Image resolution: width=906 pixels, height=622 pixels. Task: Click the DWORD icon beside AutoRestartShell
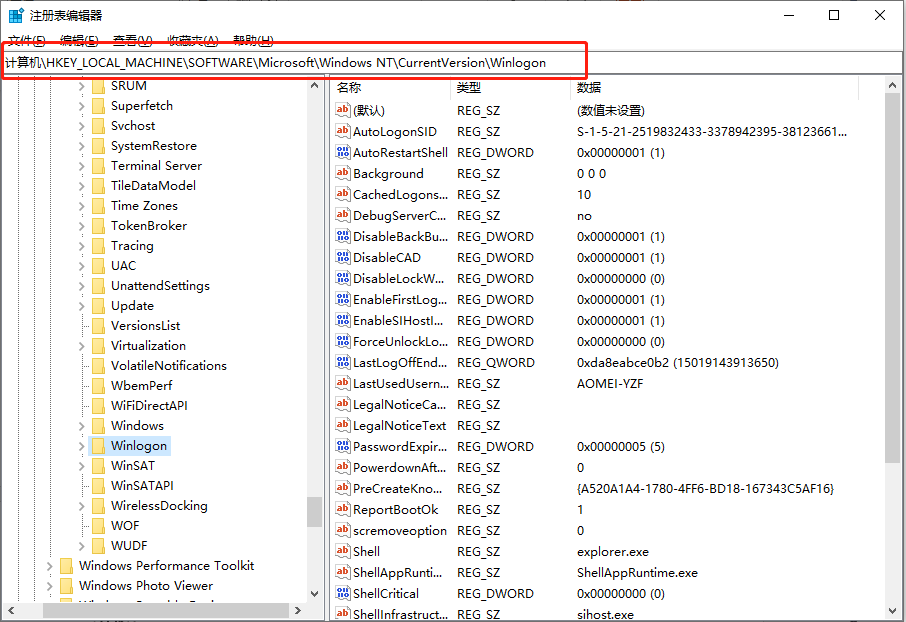343,152
